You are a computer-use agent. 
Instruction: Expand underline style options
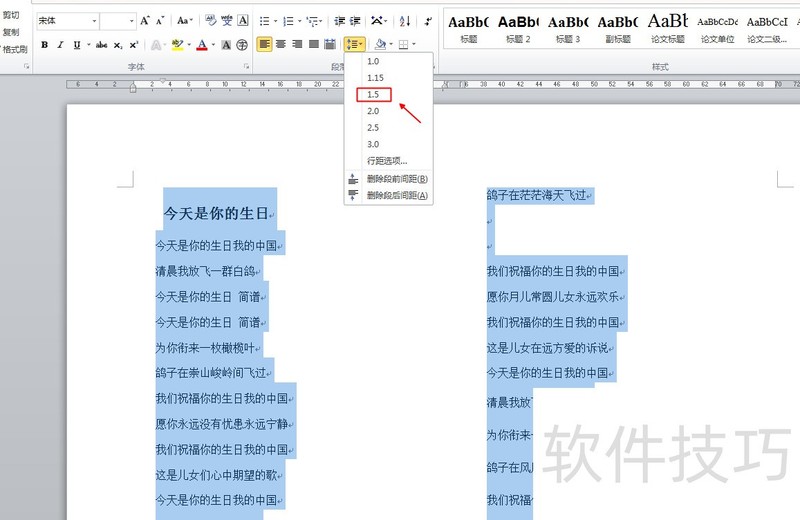coord(88,45)
